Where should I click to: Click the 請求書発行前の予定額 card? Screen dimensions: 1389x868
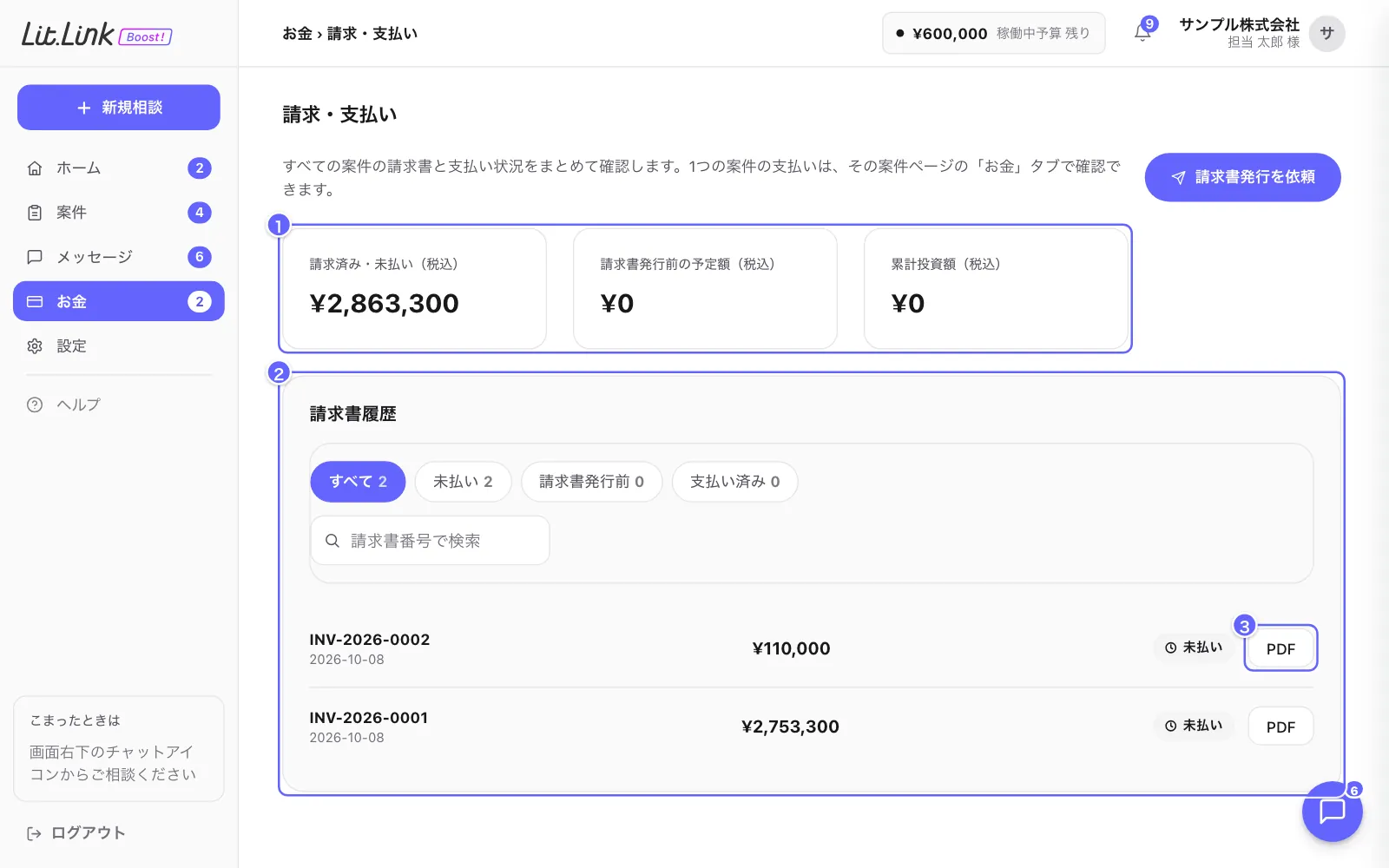[705, 289]
